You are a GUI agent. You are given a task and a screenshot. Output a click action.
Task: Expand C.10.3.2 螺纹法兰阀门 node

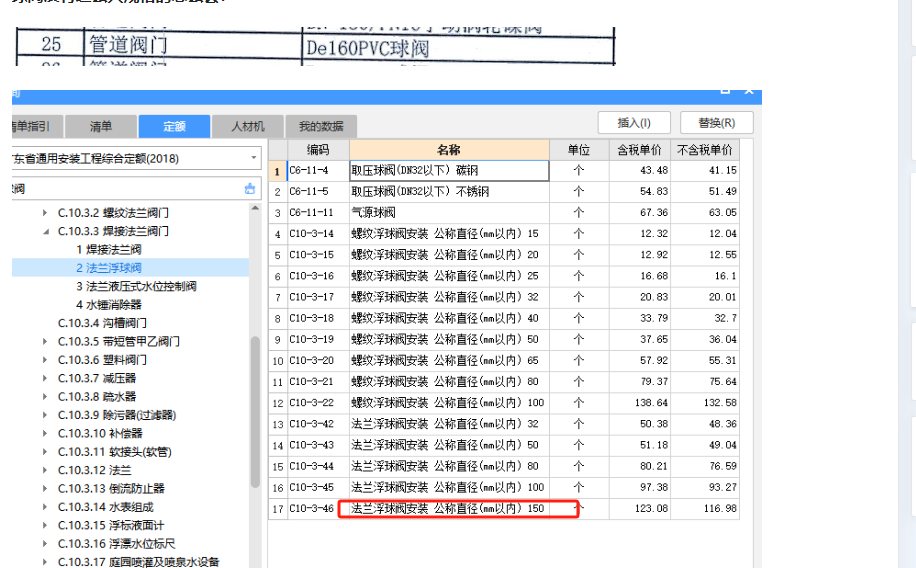click(45, 213)
